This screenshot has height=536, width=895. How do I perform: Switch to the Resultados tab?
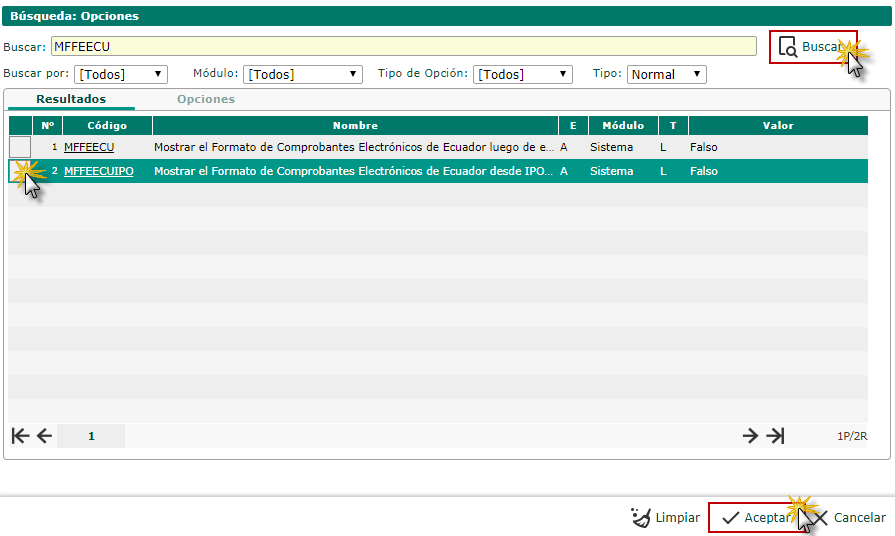coord(71,99)
